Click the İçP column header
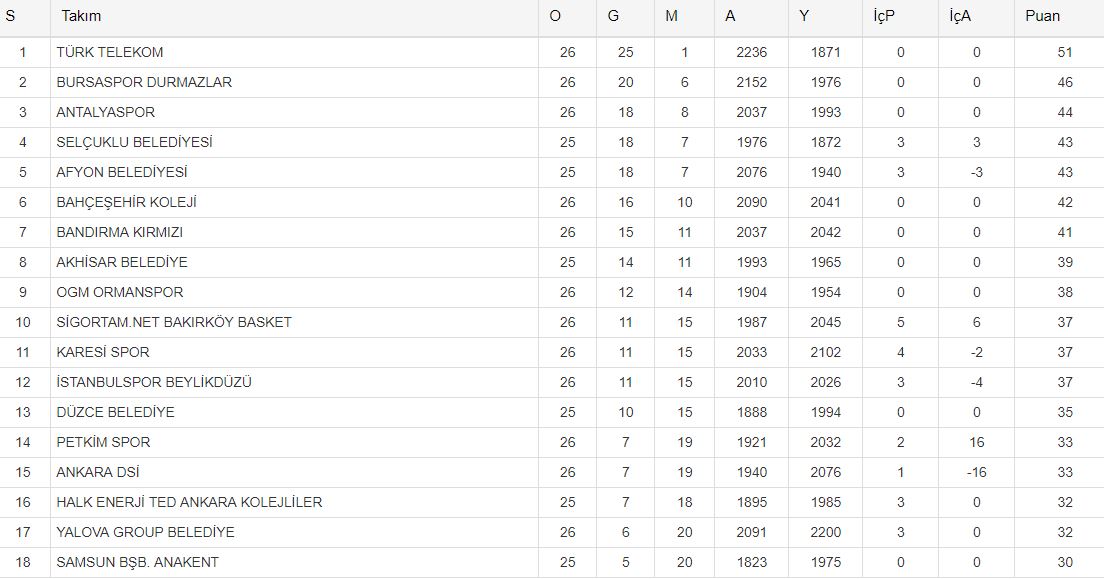This screenshot has width=1104, height=579. coord(883,16)
